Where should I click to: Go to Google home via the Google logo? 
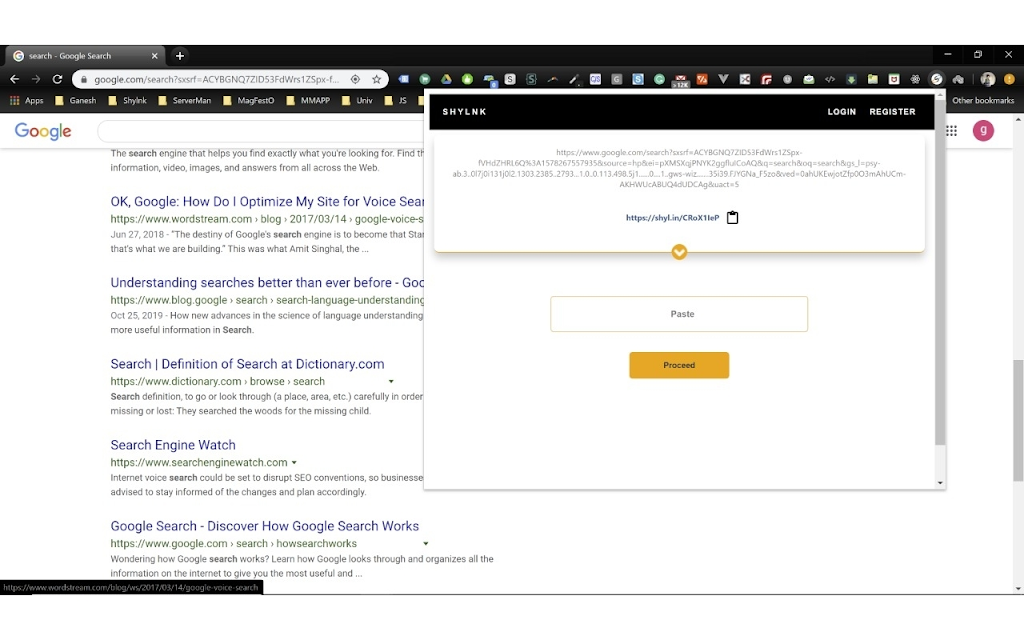coord(43,131)
